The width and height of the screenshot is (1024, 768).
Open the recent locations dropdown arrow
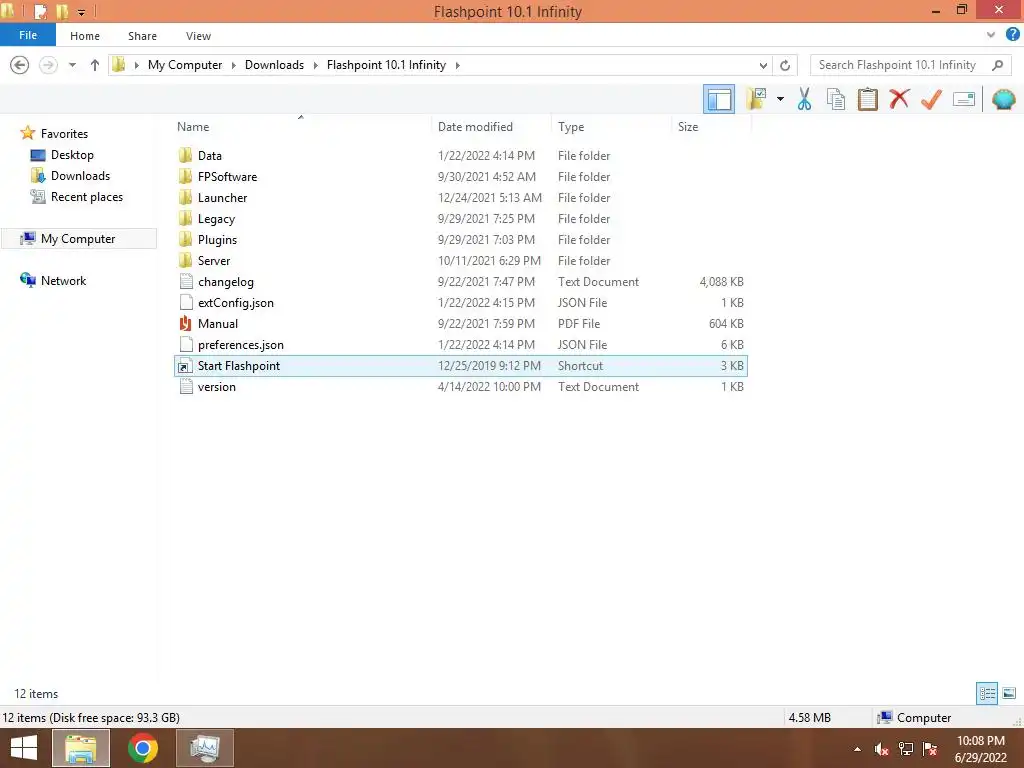pyautogui.click(x=72, y=65)
